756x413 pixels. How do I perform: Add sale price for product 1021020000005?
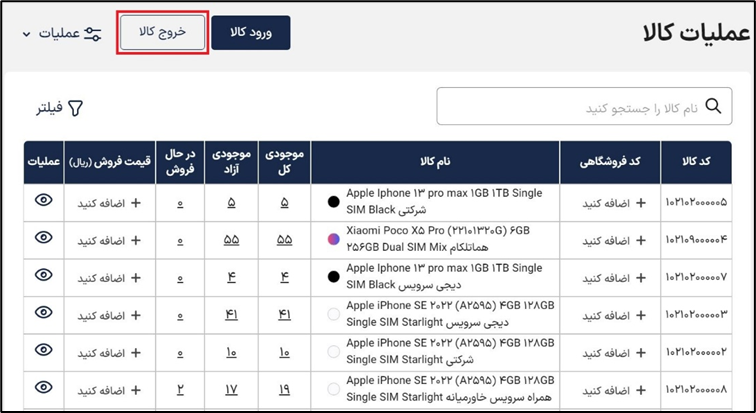[109, 203]
